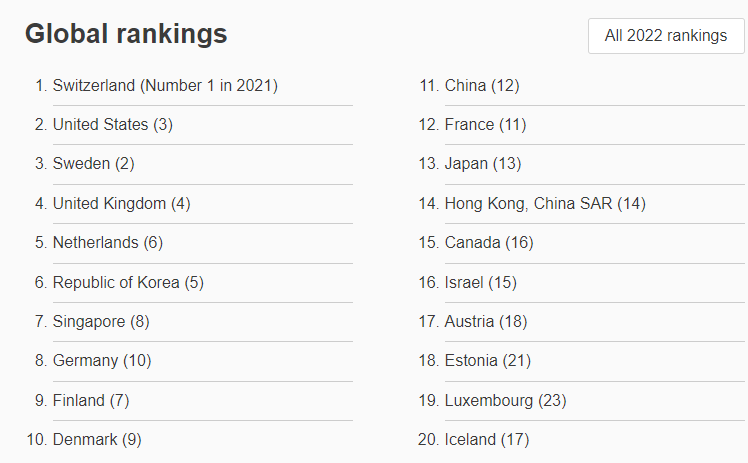
Task: Select Republic of Korea (5)
Action: (128, 283)
